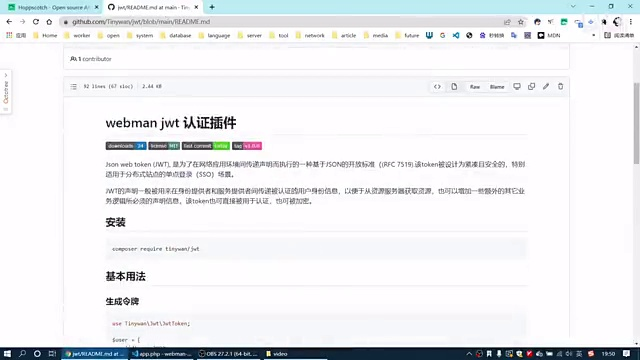Reload the GitHub README page

[36, 22]
